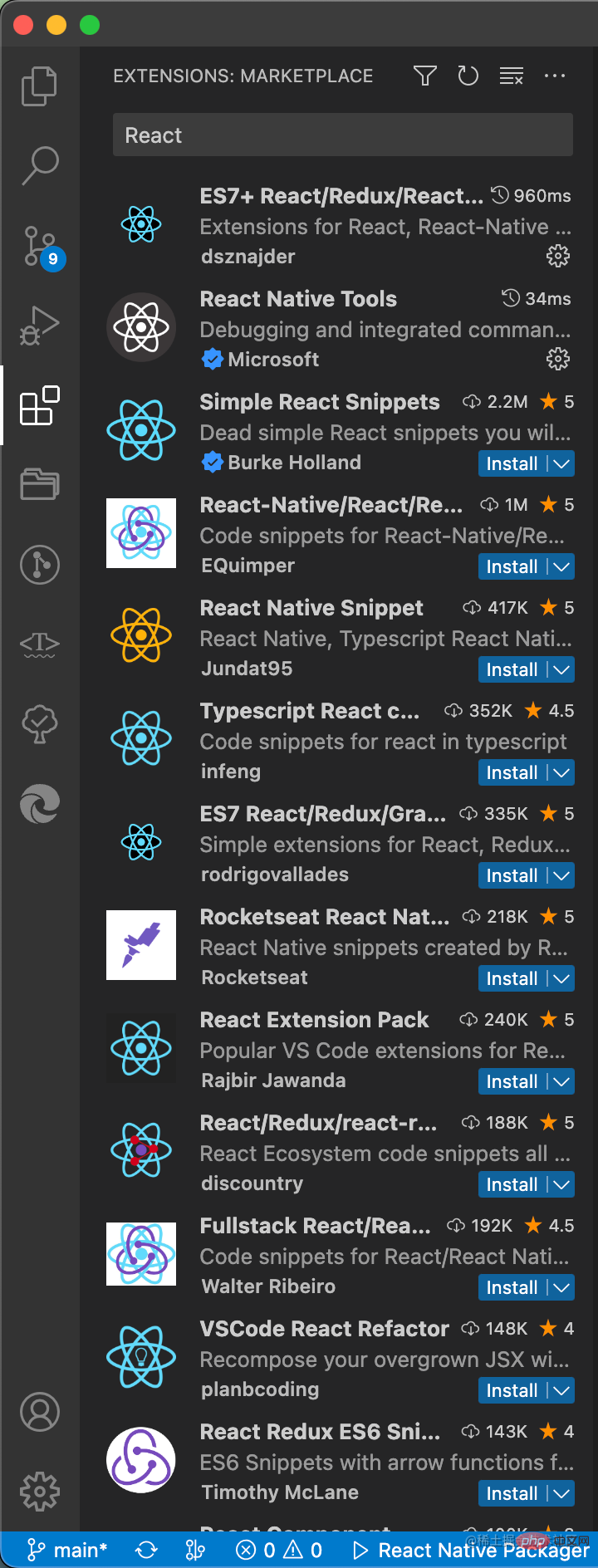The image size is (598, 1568).
Task: Click the errors and warnings status indicator
Action: click(279, 1550)
